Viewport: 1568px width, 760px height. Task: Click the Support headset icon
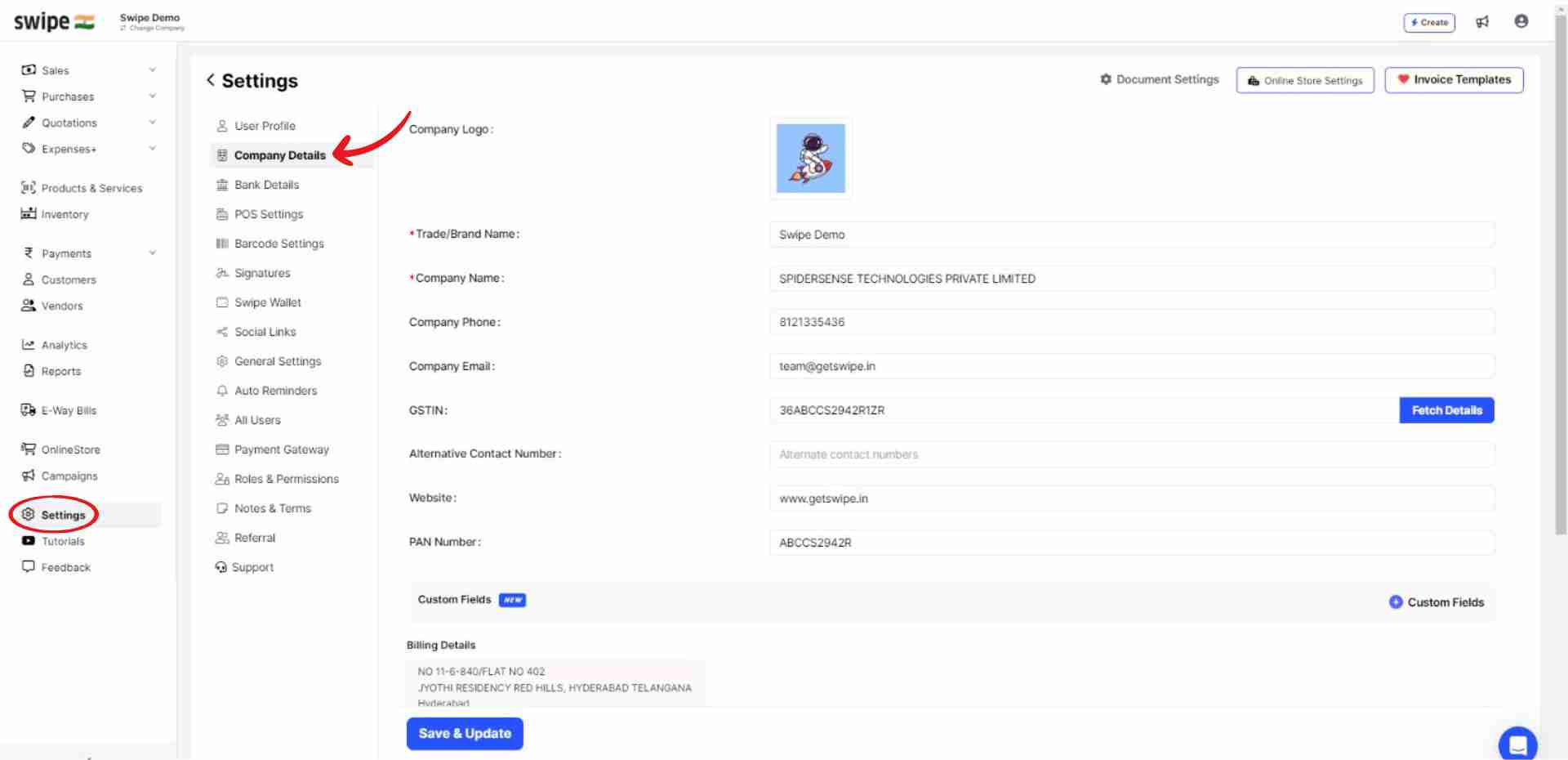(220, 567)
